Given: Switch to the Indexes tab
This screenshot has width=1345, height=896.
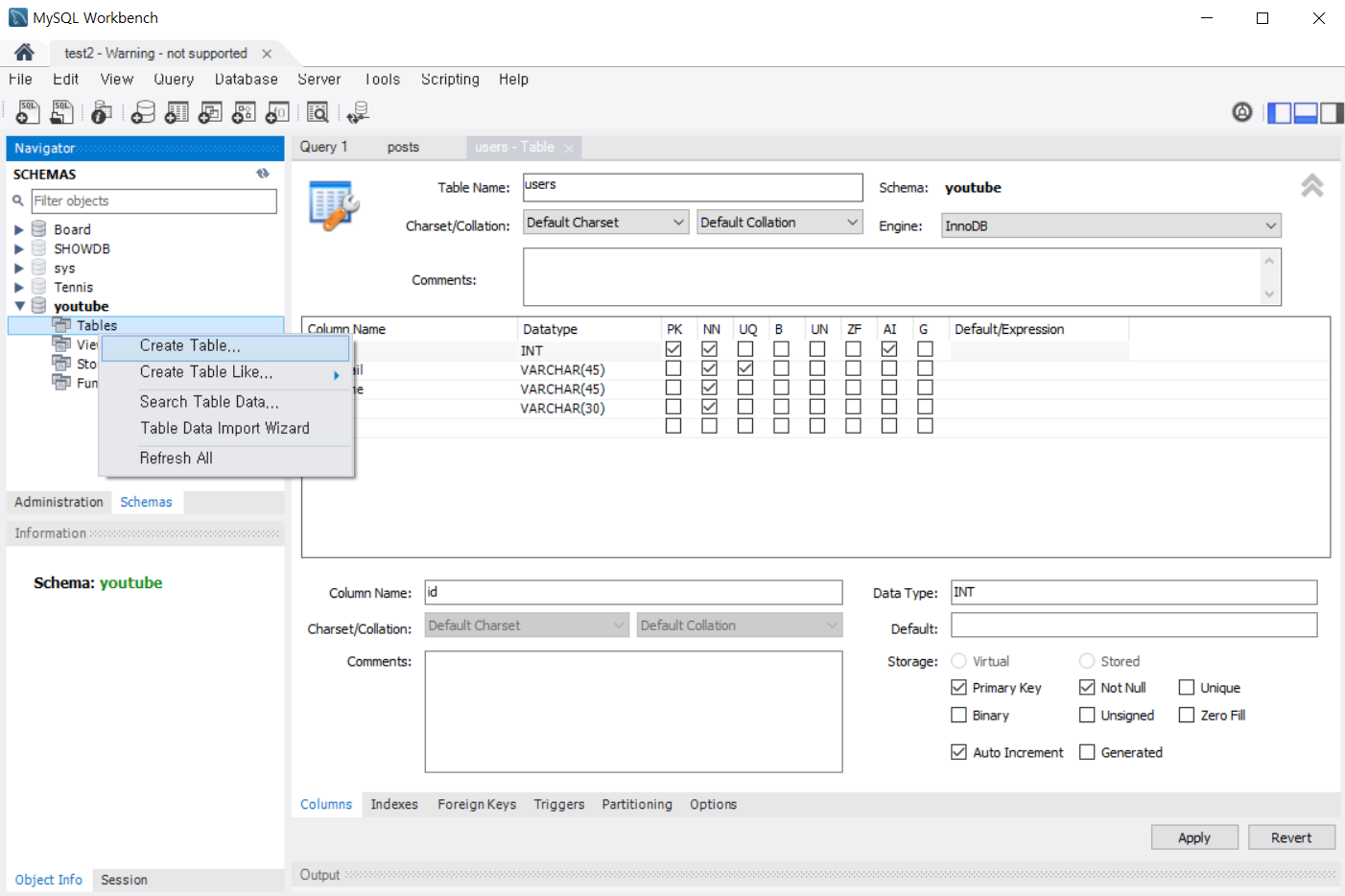Looking at the screenshot, I should [394, 805].
